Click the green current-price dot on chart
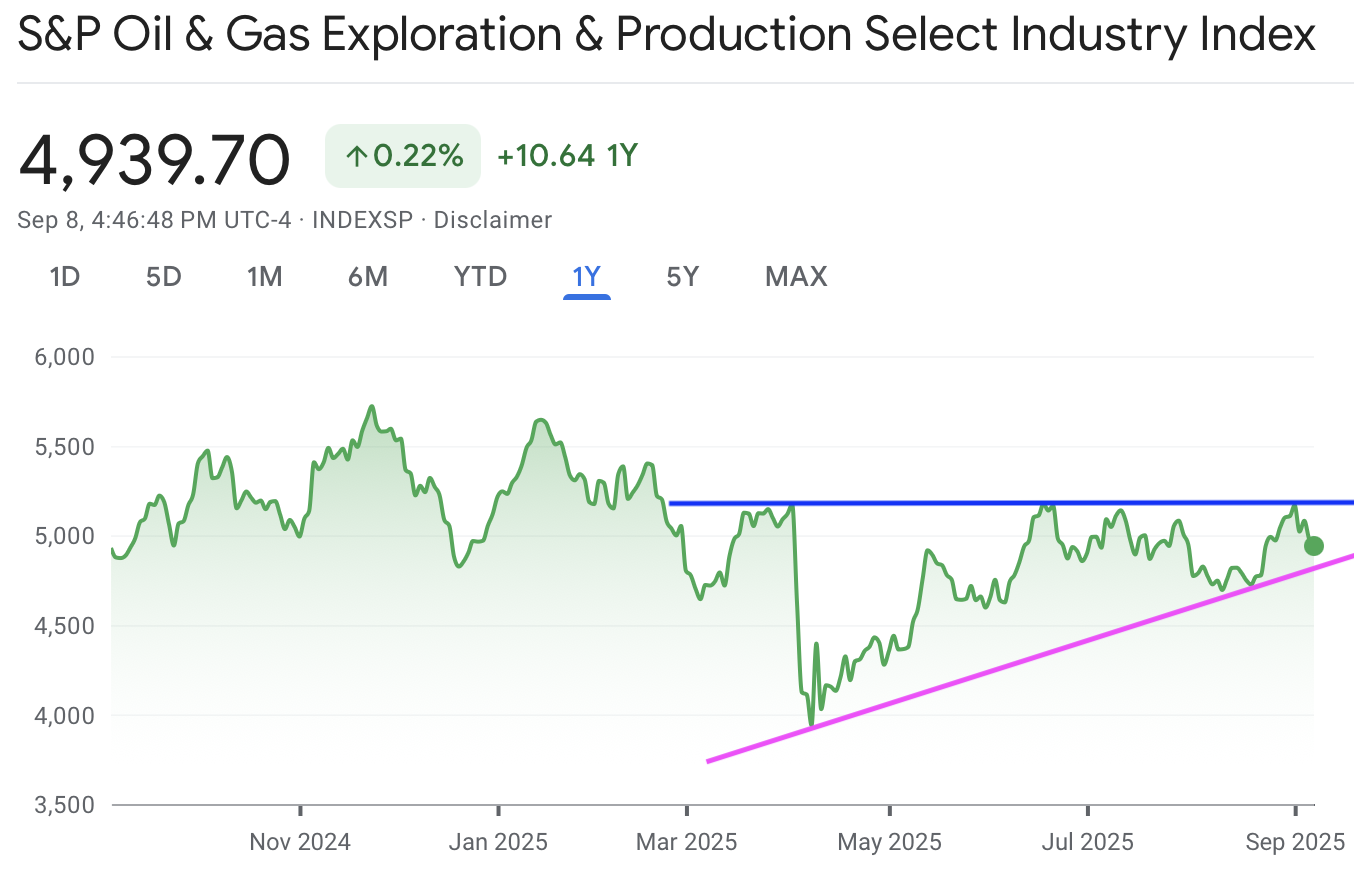Image resolution: width=1354 pixels, height=870 pixels. point(1314,546)
